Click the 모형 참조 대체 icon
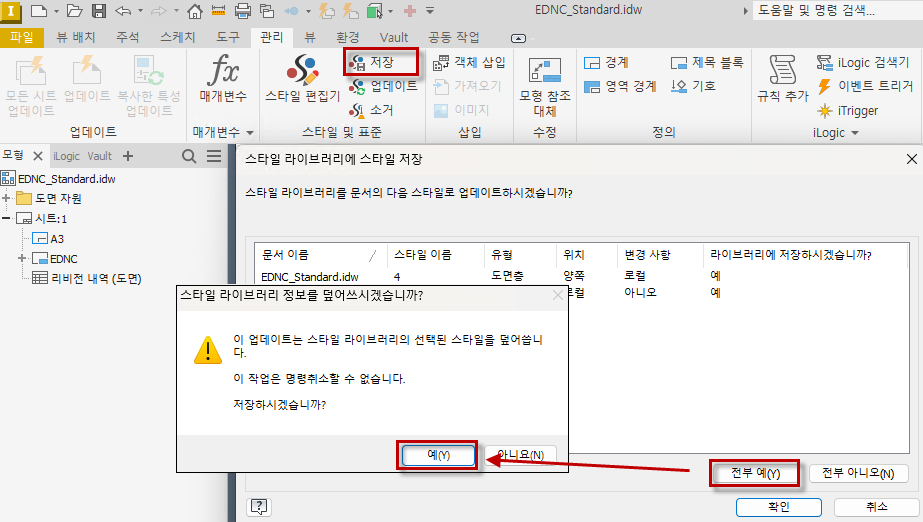 (x=545, y=72)
